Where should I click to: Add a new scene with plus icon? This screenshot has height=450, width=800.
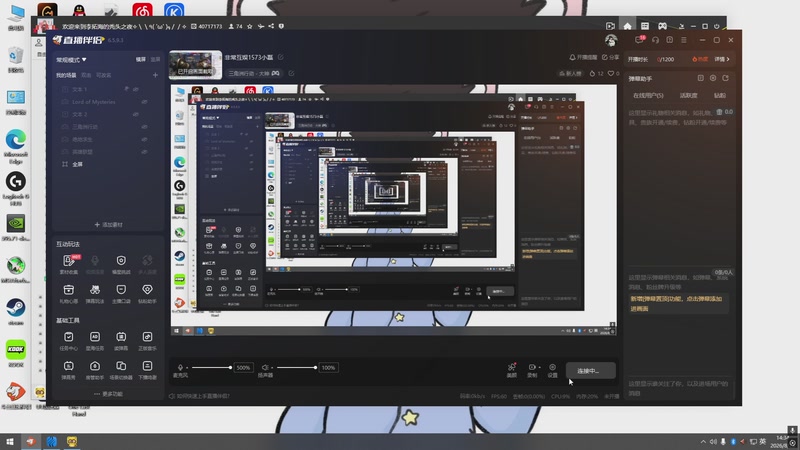tap(155, 75)
